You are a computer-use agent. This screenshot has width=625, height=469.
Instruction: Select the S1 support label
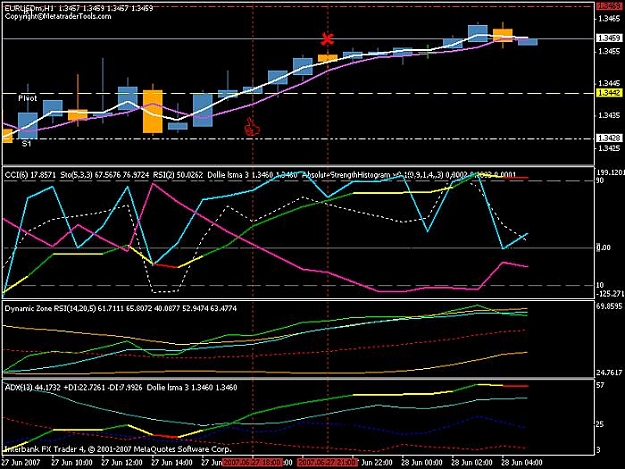click(26, 143)
